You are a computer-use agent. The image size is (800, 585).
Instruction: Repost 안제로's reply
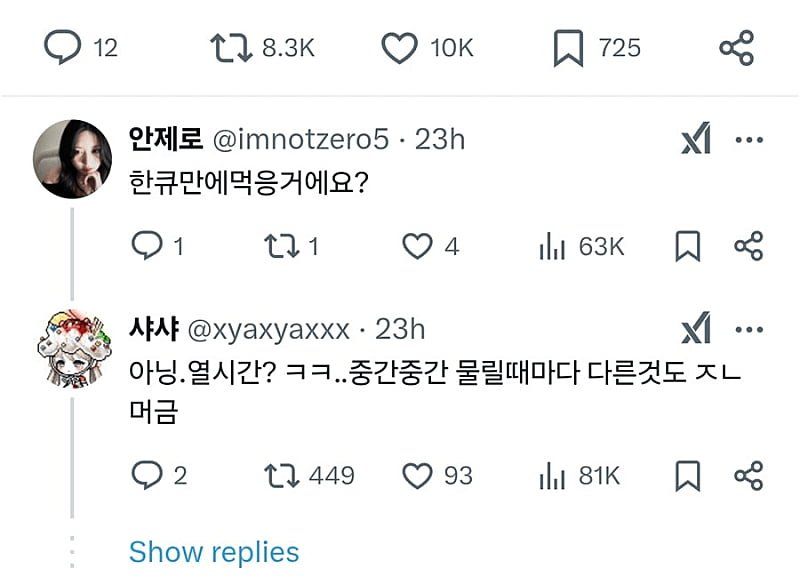[x=279, y=246]
